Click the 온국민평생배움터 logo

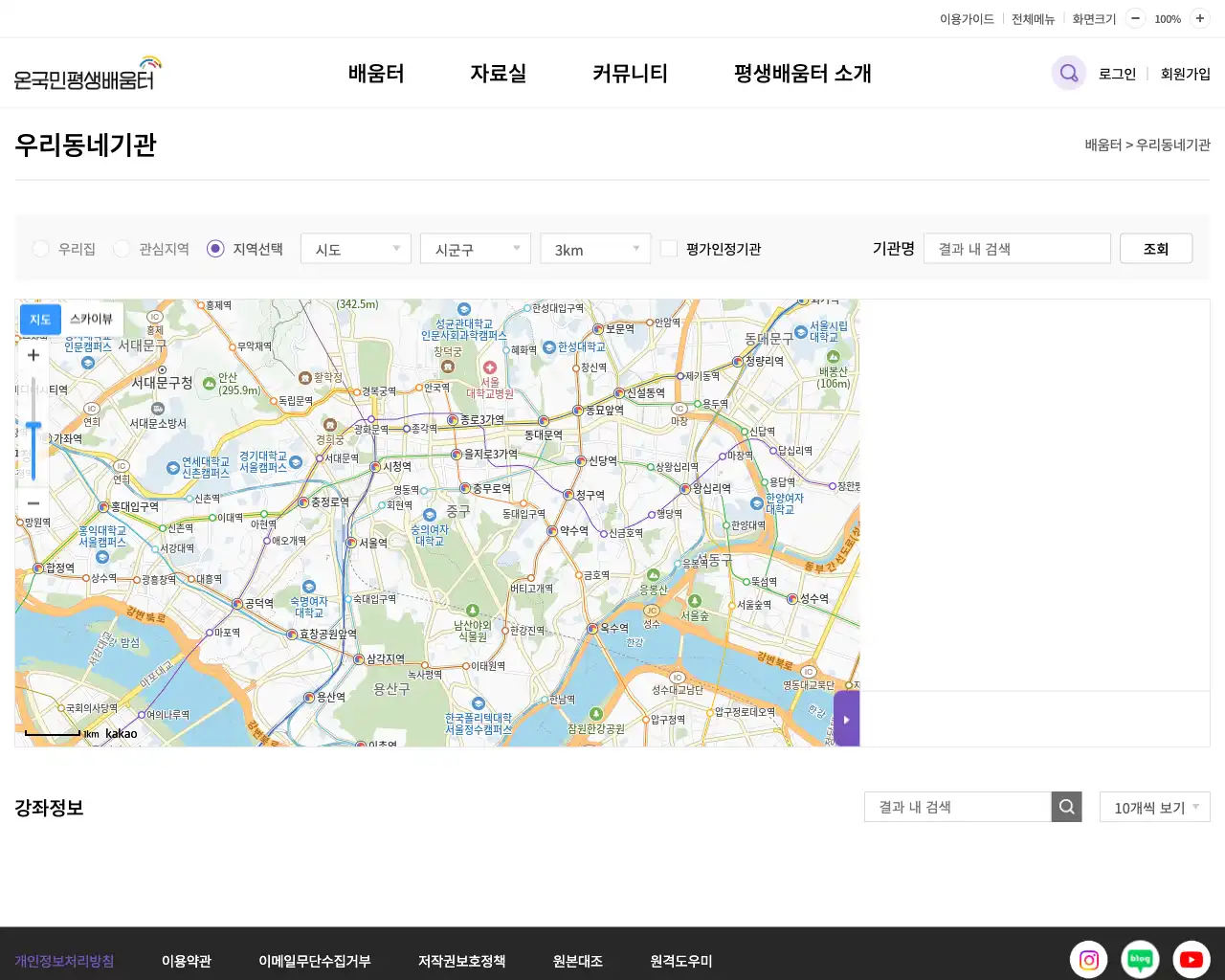click(x=88, y=74)
